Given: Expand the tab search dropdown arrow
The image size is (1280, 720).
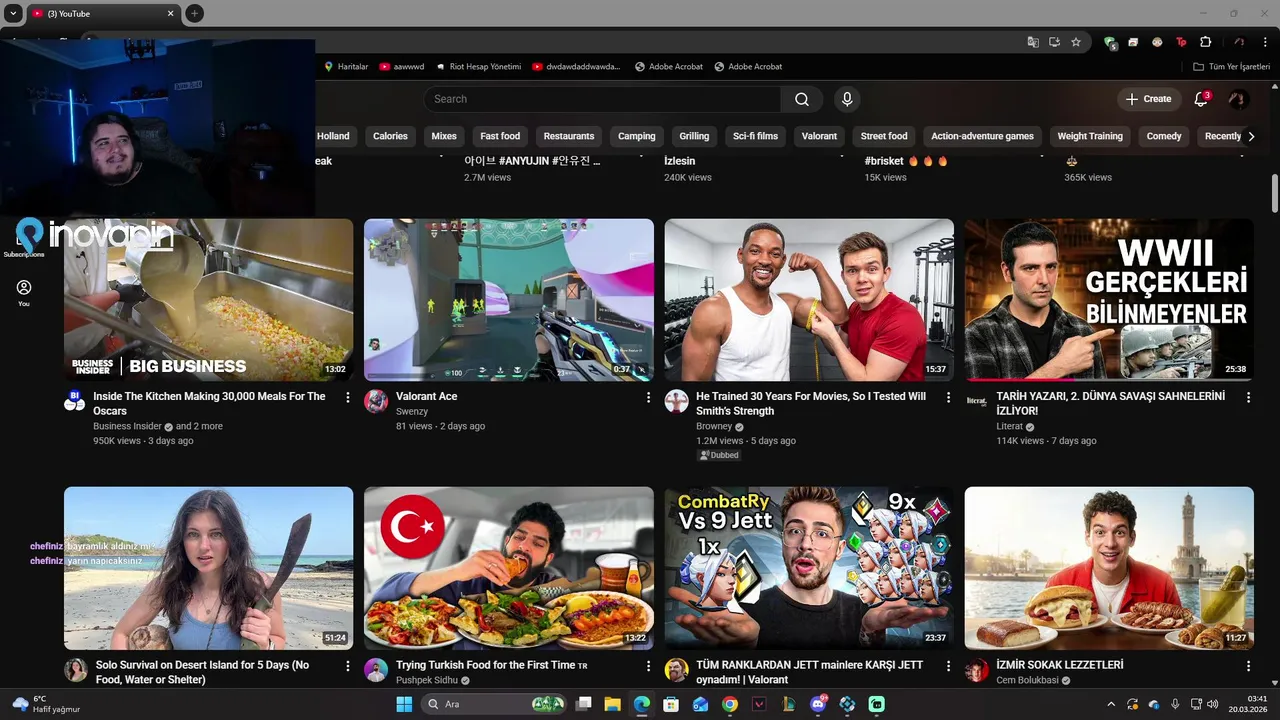Looking at the screenshot, I should click(13, 13).
